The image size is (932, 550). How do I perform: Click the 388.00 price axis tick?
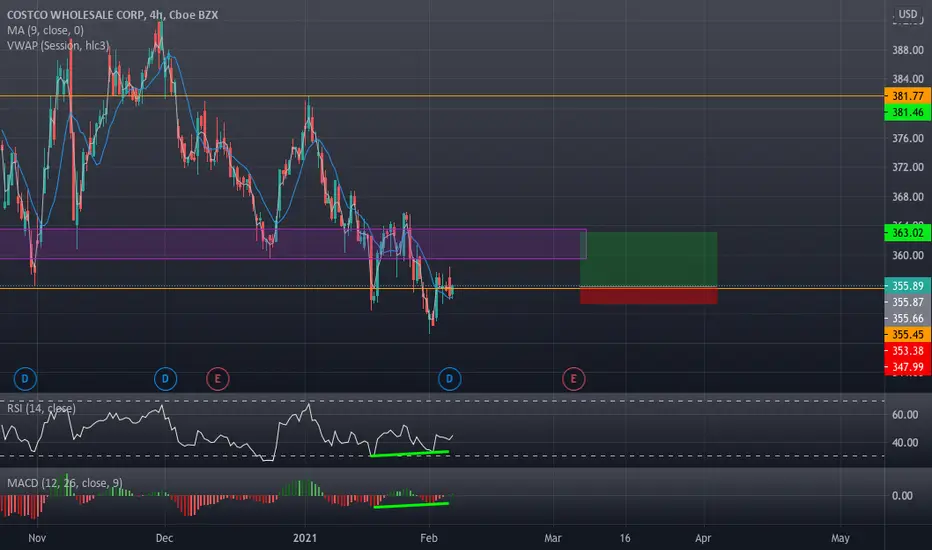[x=908, y=51]
